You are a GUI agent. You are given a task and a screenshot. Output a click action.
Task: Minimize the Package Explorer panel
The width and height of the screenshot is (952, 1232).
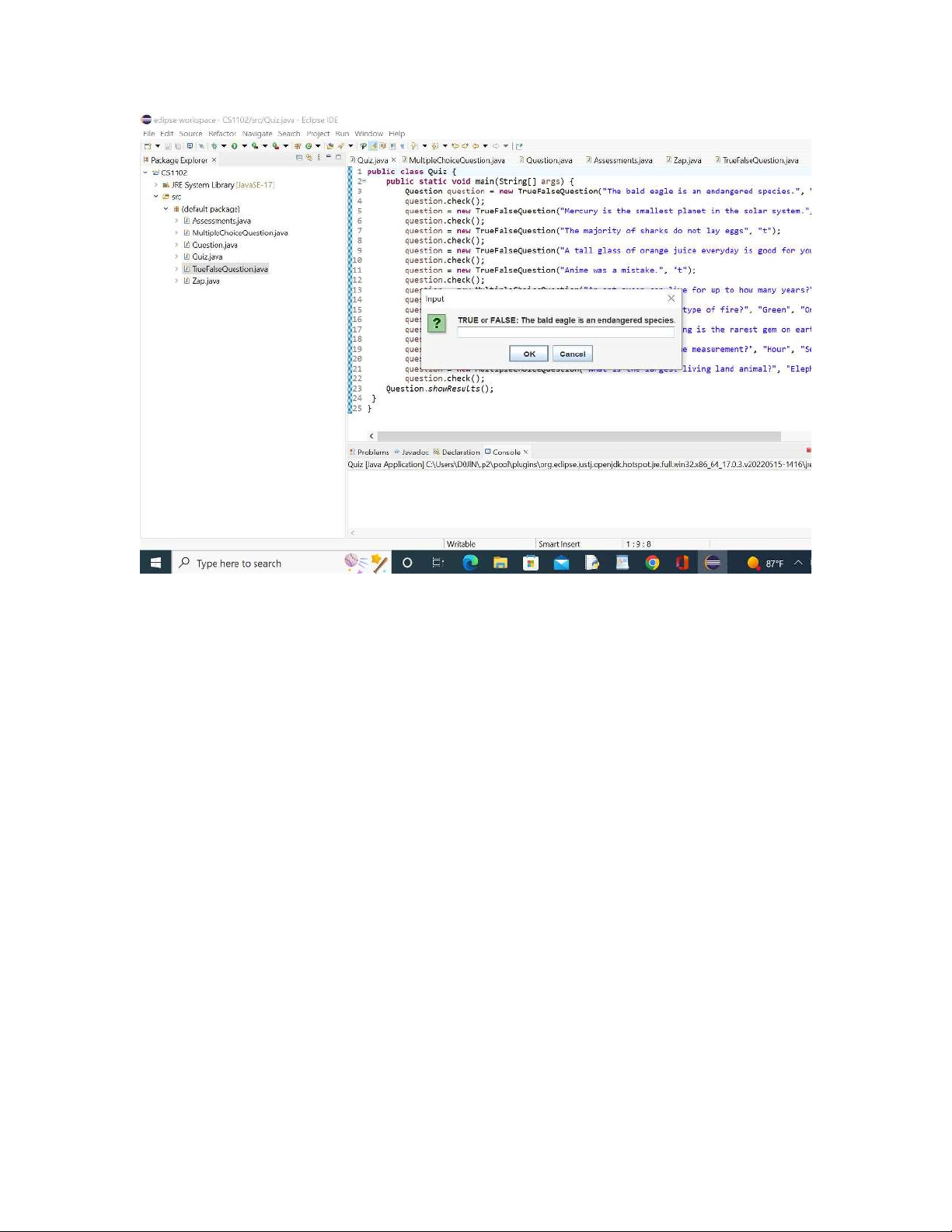pos(329,157)
